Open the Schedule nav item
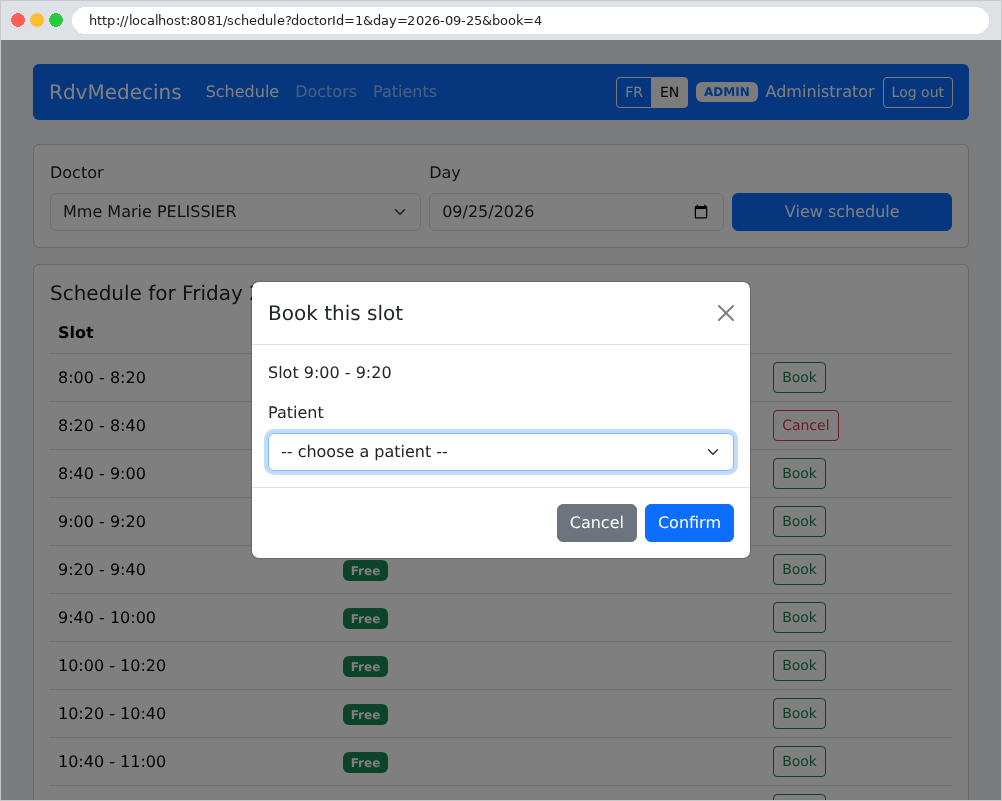 [x=242, y=91]
